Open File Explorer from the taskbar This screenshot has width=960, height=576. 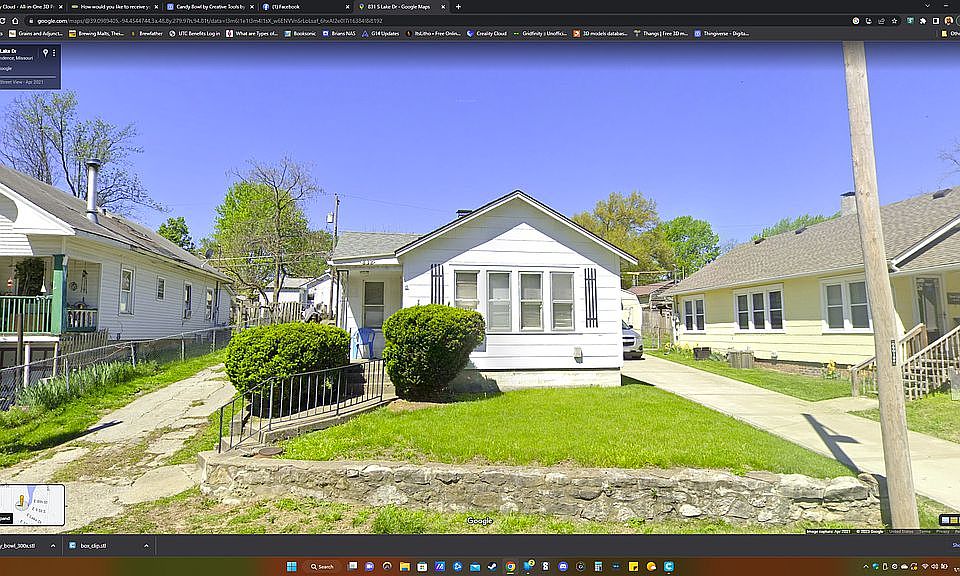coord(405,567)
